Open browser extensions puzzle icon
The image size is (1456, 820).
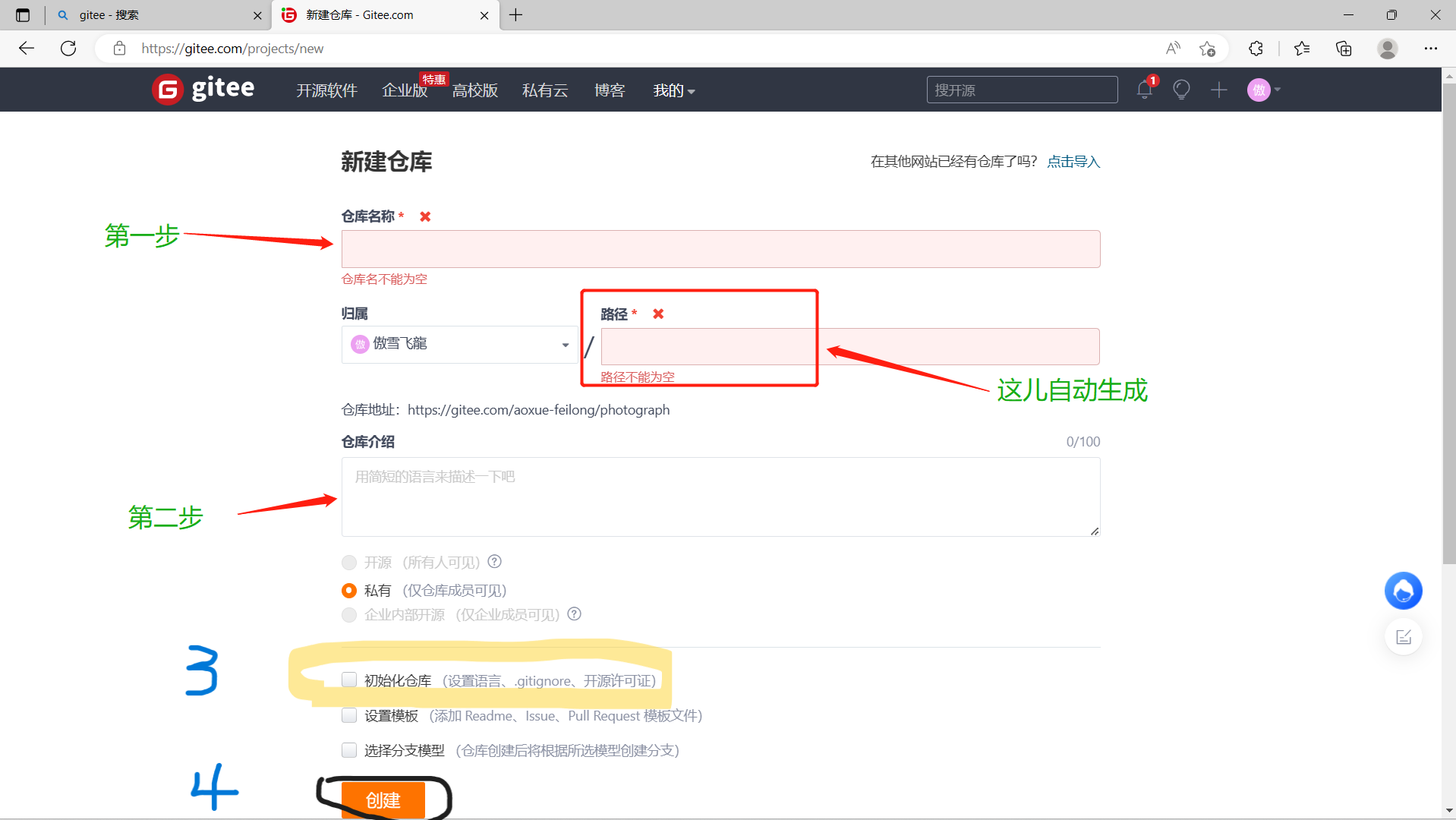1256,49
